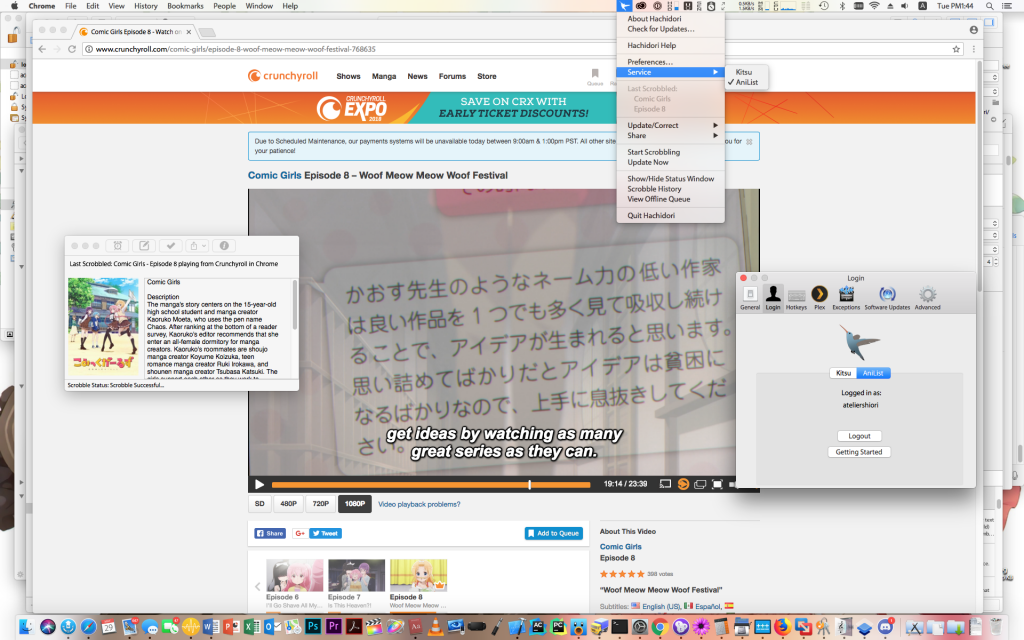Click the edit pencil icon in status window
Screen dimensions: 1024x640
[144, 246]
